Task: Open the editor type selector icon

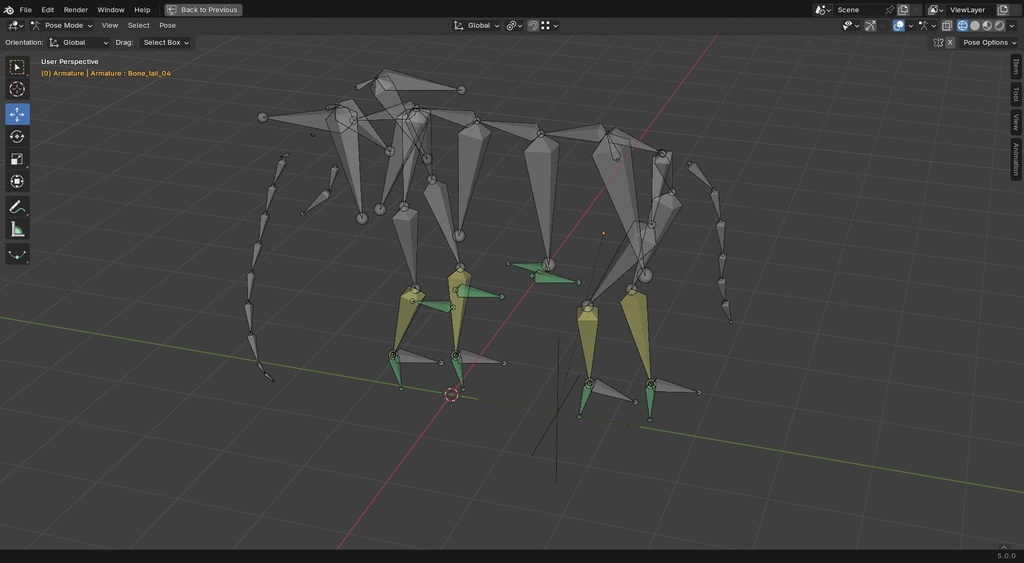Action: coord(15,25)
